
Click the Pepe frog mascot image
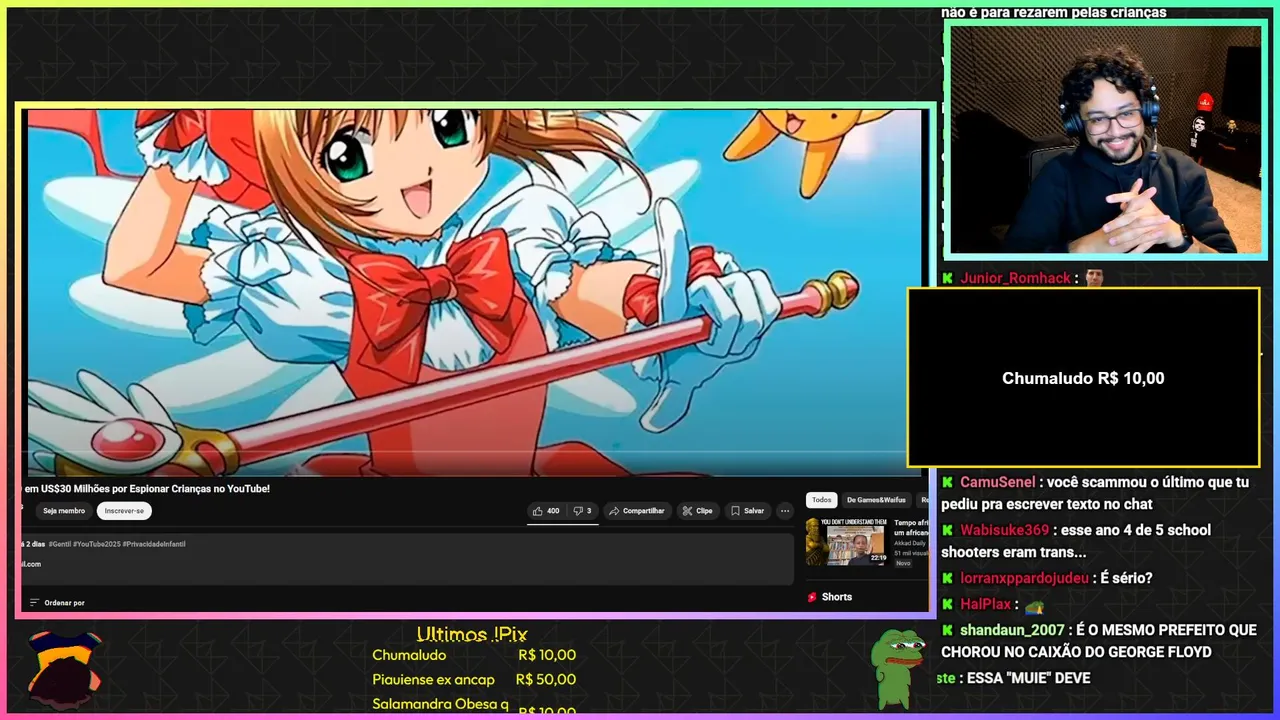pos(901,667)
